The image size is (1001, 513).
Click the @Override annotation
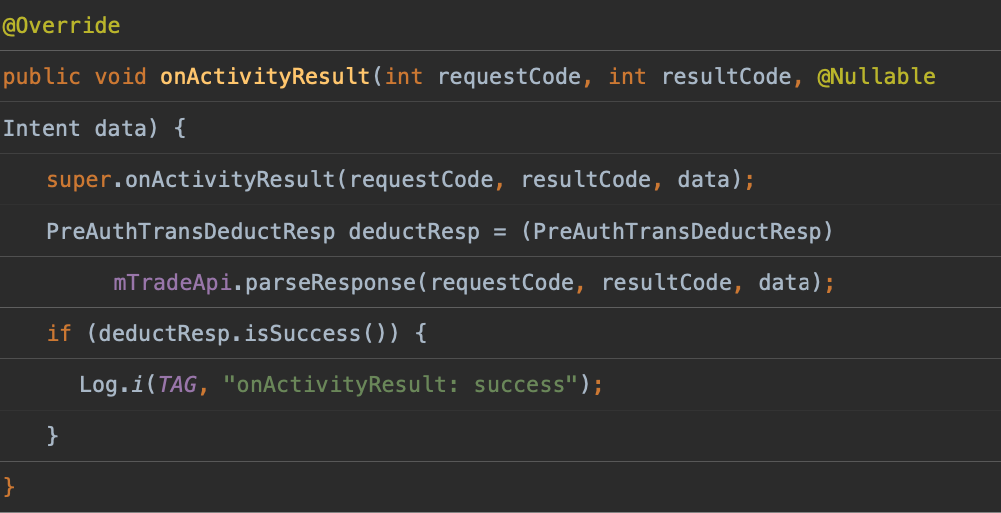pyautogui.click(x=61, y=26)
